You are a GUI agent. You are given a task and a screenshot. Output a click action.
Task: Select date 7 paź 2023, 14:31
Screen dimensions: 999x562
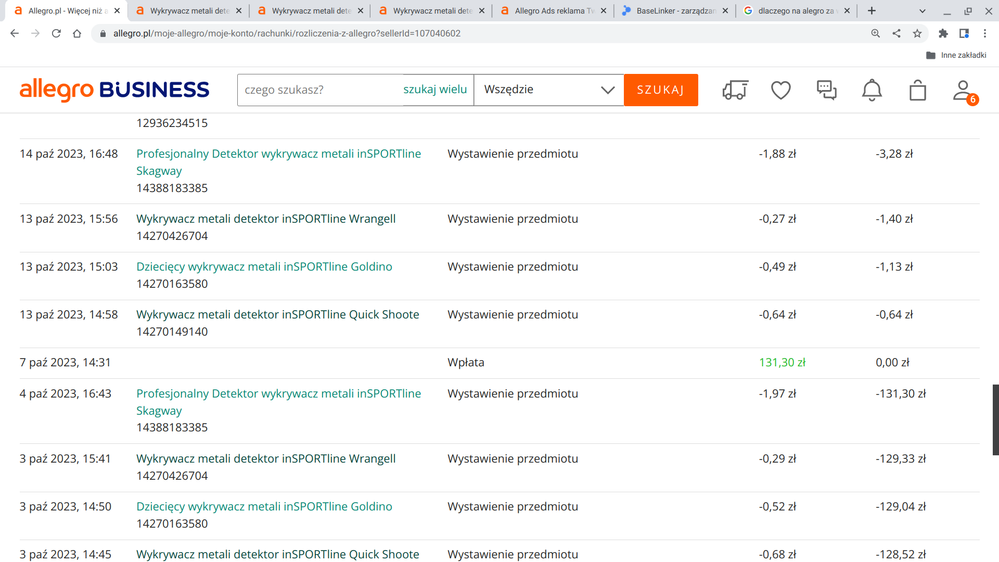[x=65, y=362]
